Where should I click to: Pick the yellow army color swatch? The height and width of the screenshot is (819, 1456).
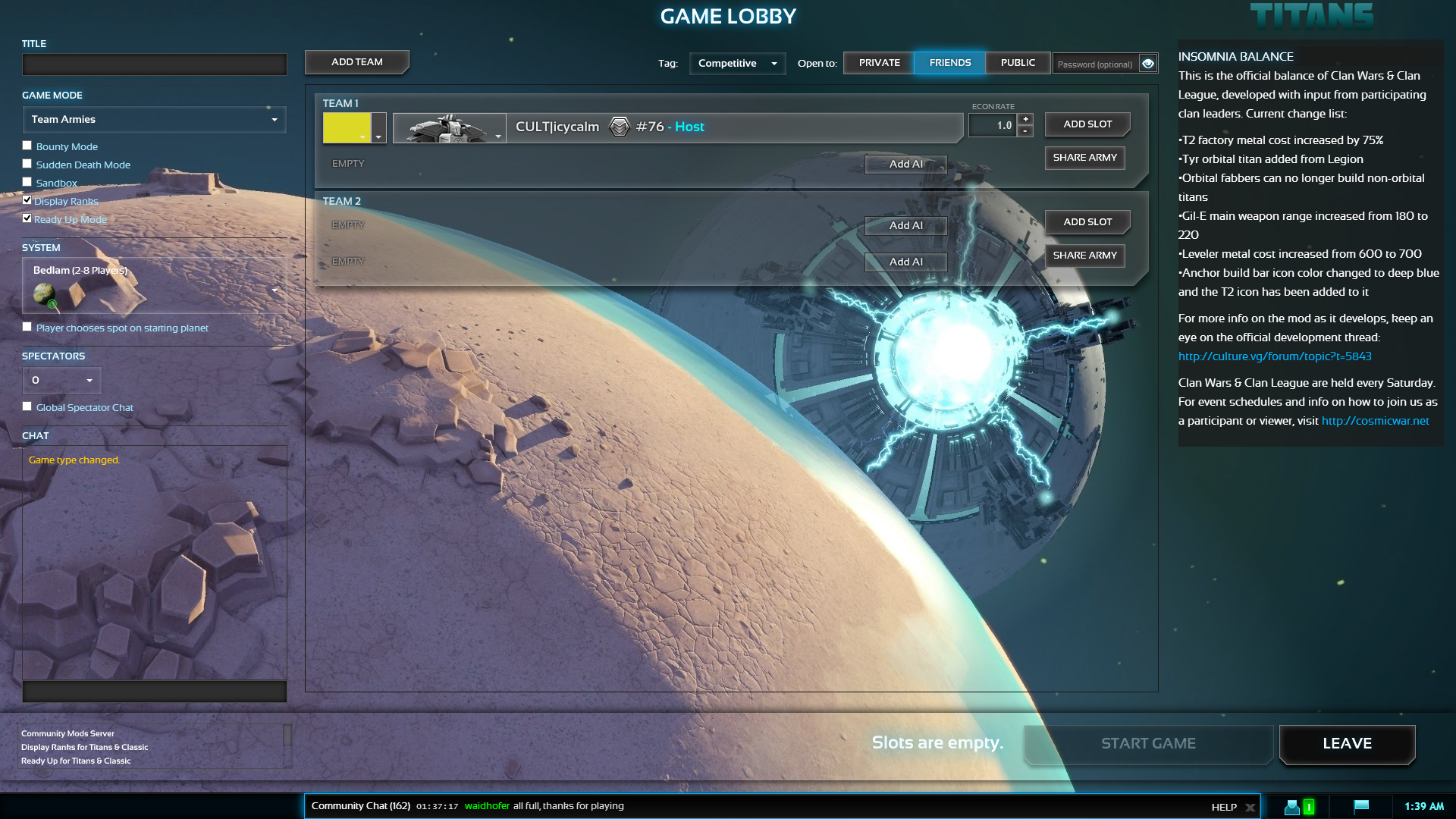point(347,127)
